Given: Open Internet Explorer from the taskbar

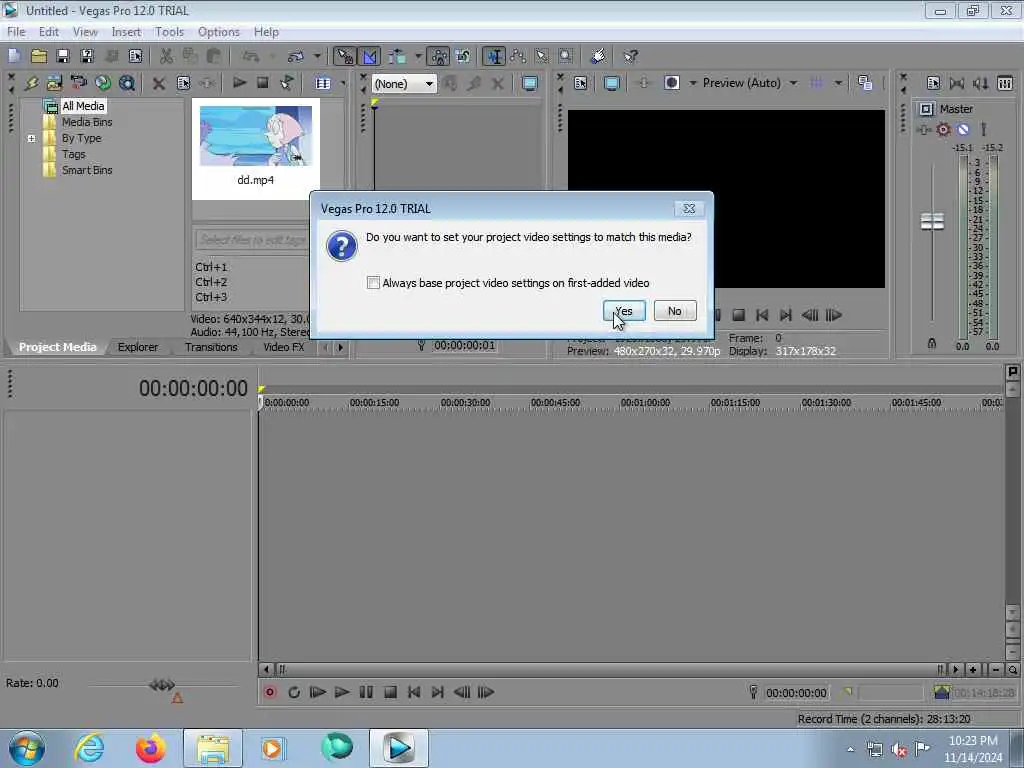Looking at the screenshot, I should click(89, 748).
